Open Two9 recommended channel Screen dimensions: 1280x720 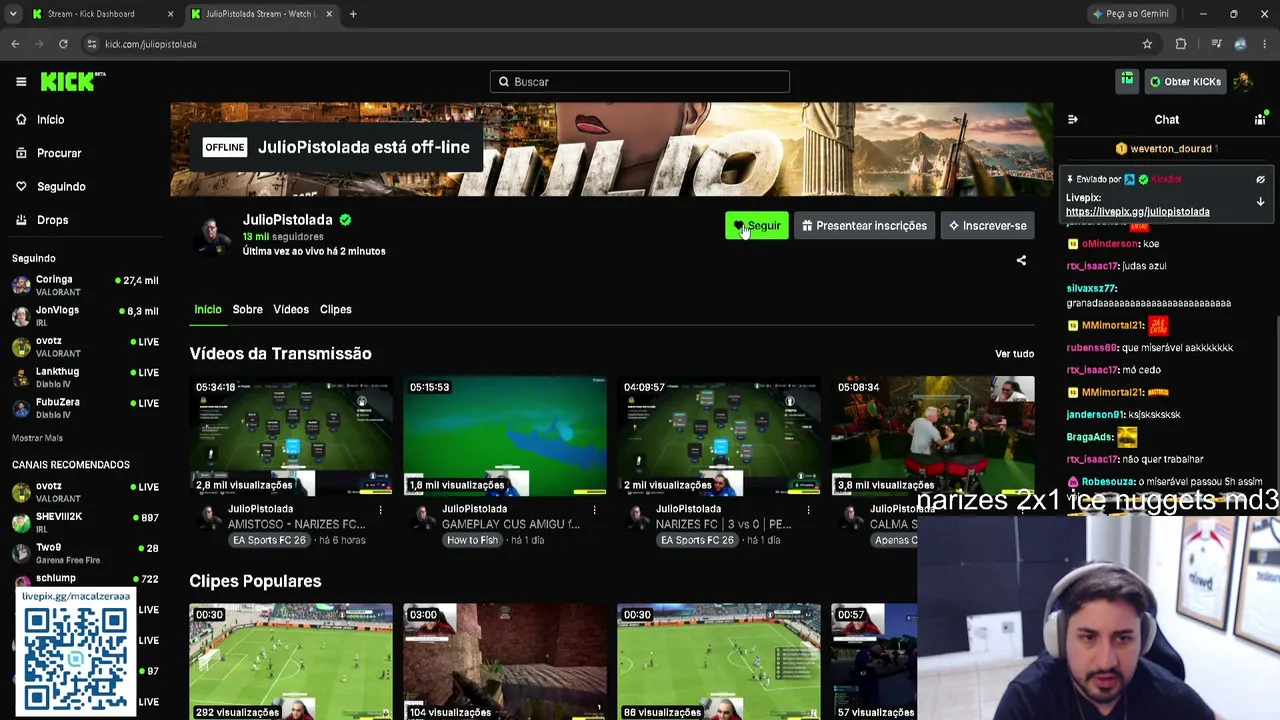(85, 553)
